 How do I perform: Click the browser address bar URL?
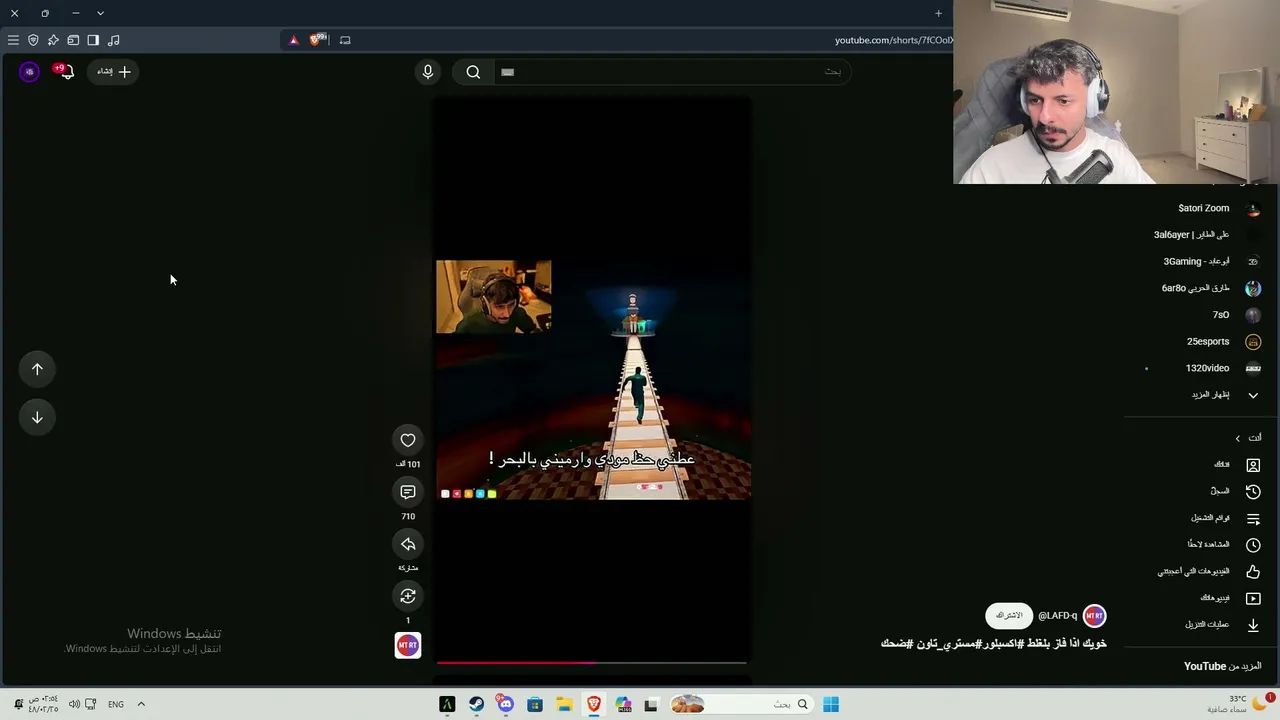pyautogui.click(x=893, y=40)
